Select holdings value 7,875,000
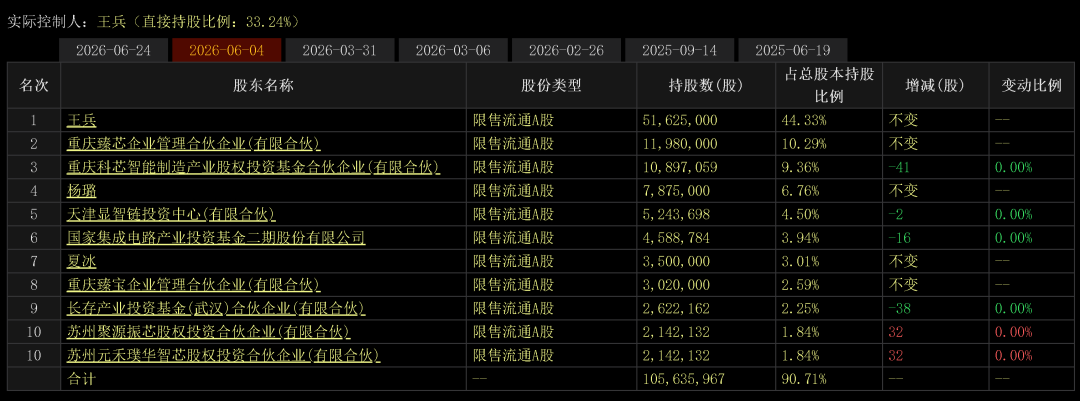 676,191
